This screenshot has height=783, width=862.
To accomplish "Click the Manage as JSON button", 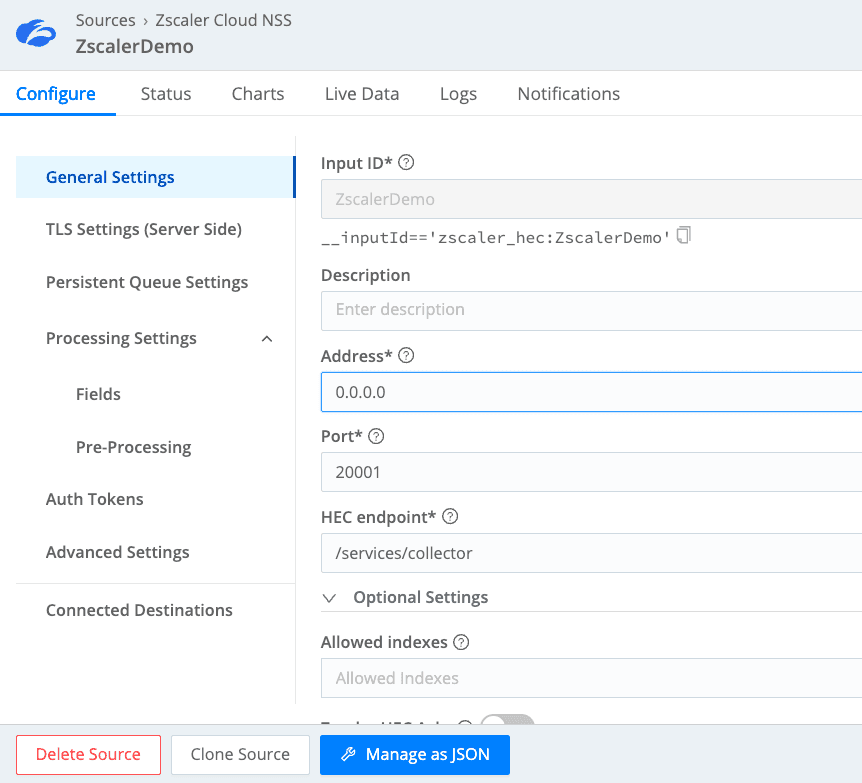I will (415, 754).
